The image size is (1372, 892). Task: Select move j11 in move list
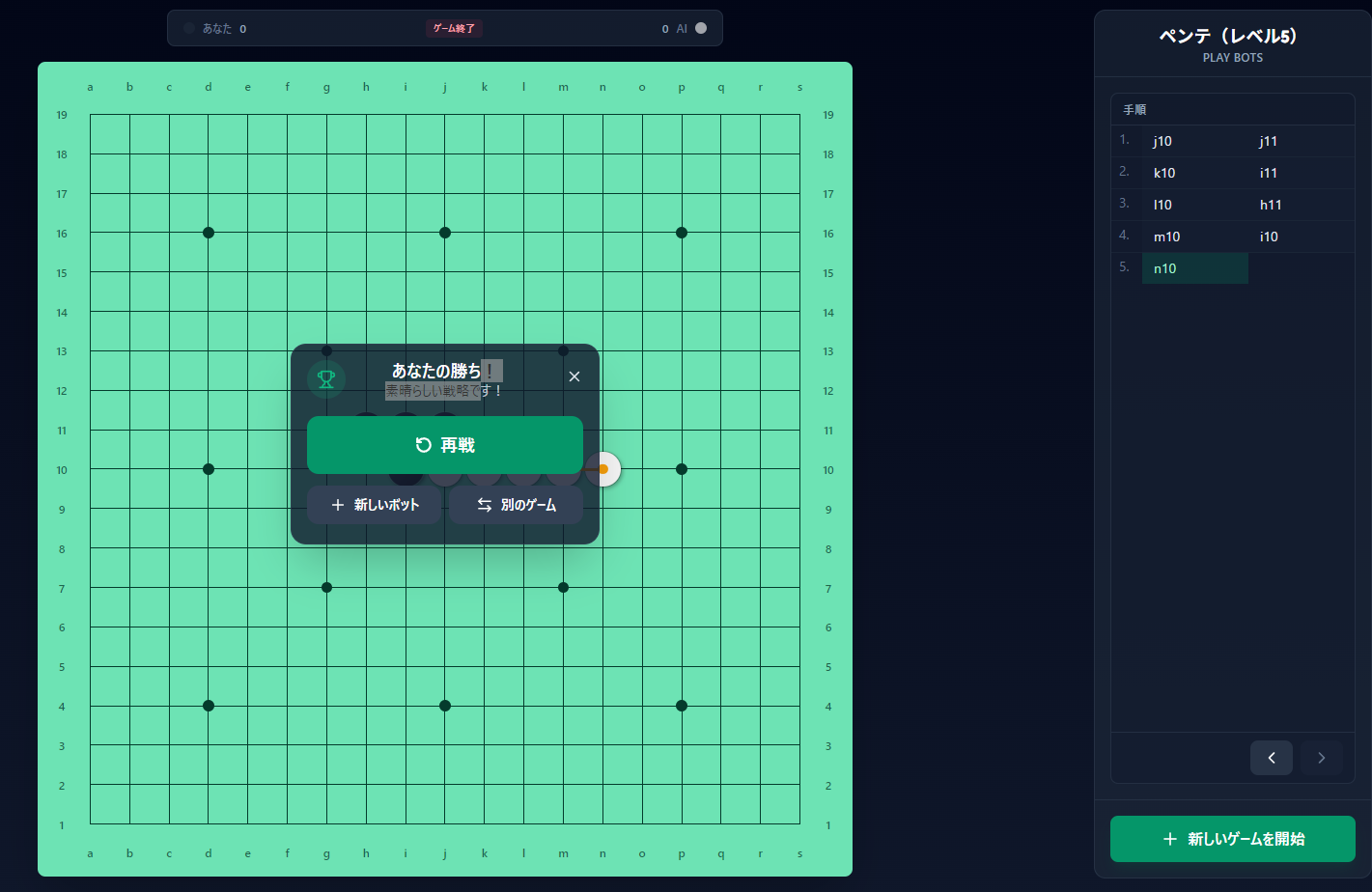point(1268,141)
